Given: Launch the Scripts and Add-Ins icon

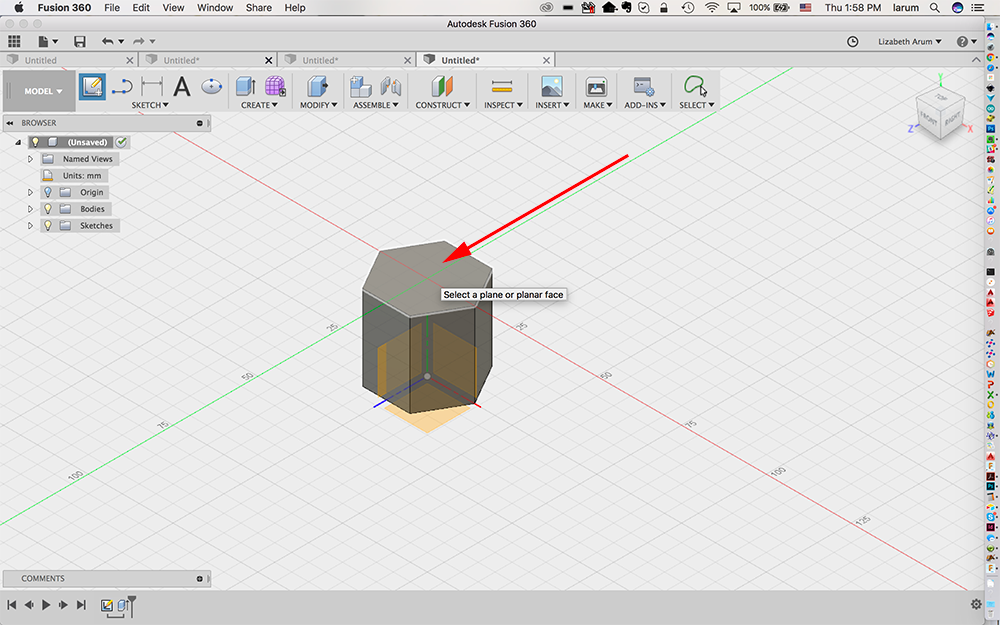Looking at the screenshot, I should [643, 87].
